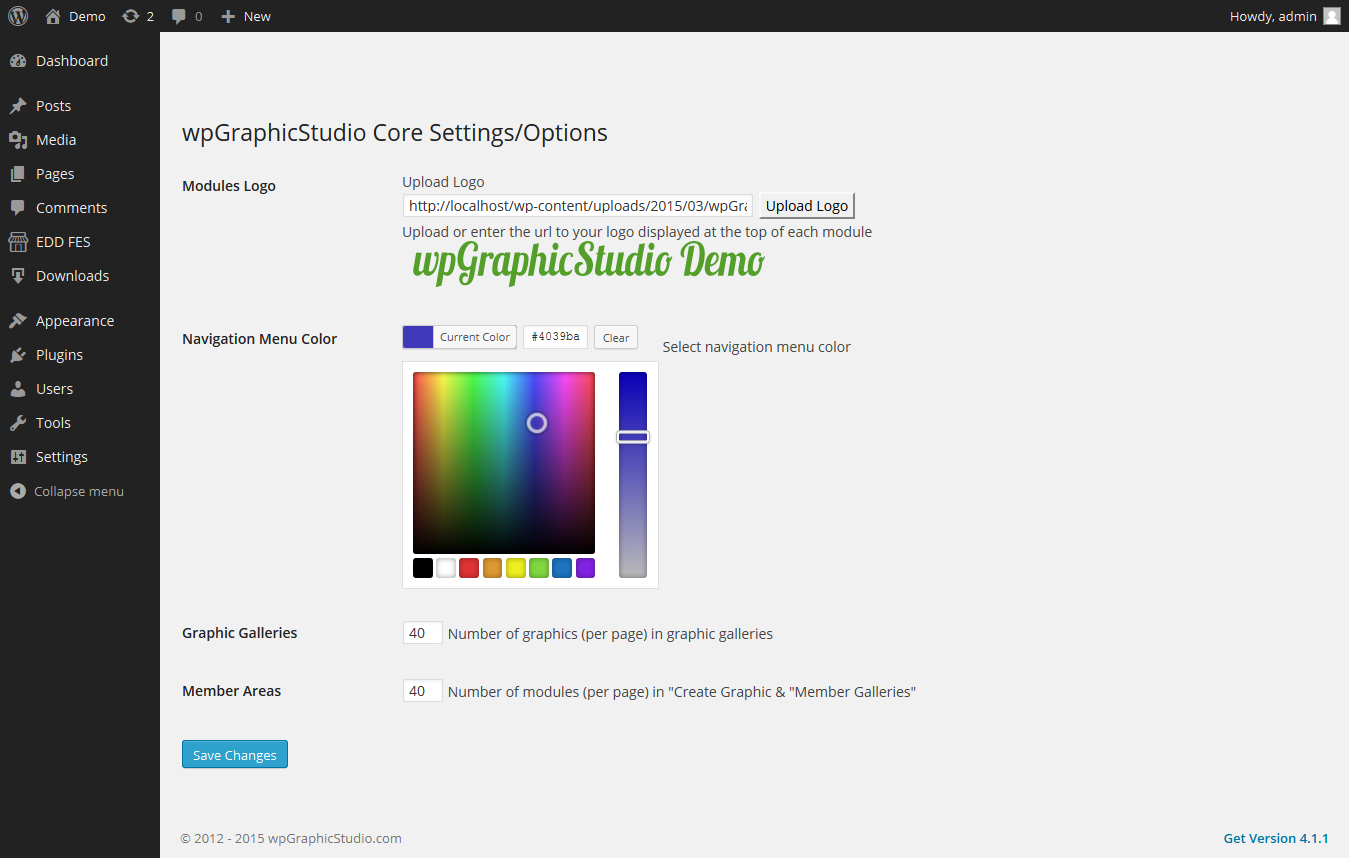This screenshot has height=858, width=1349.
Task: Click the Save Changes button
Action: coord(235,755)
